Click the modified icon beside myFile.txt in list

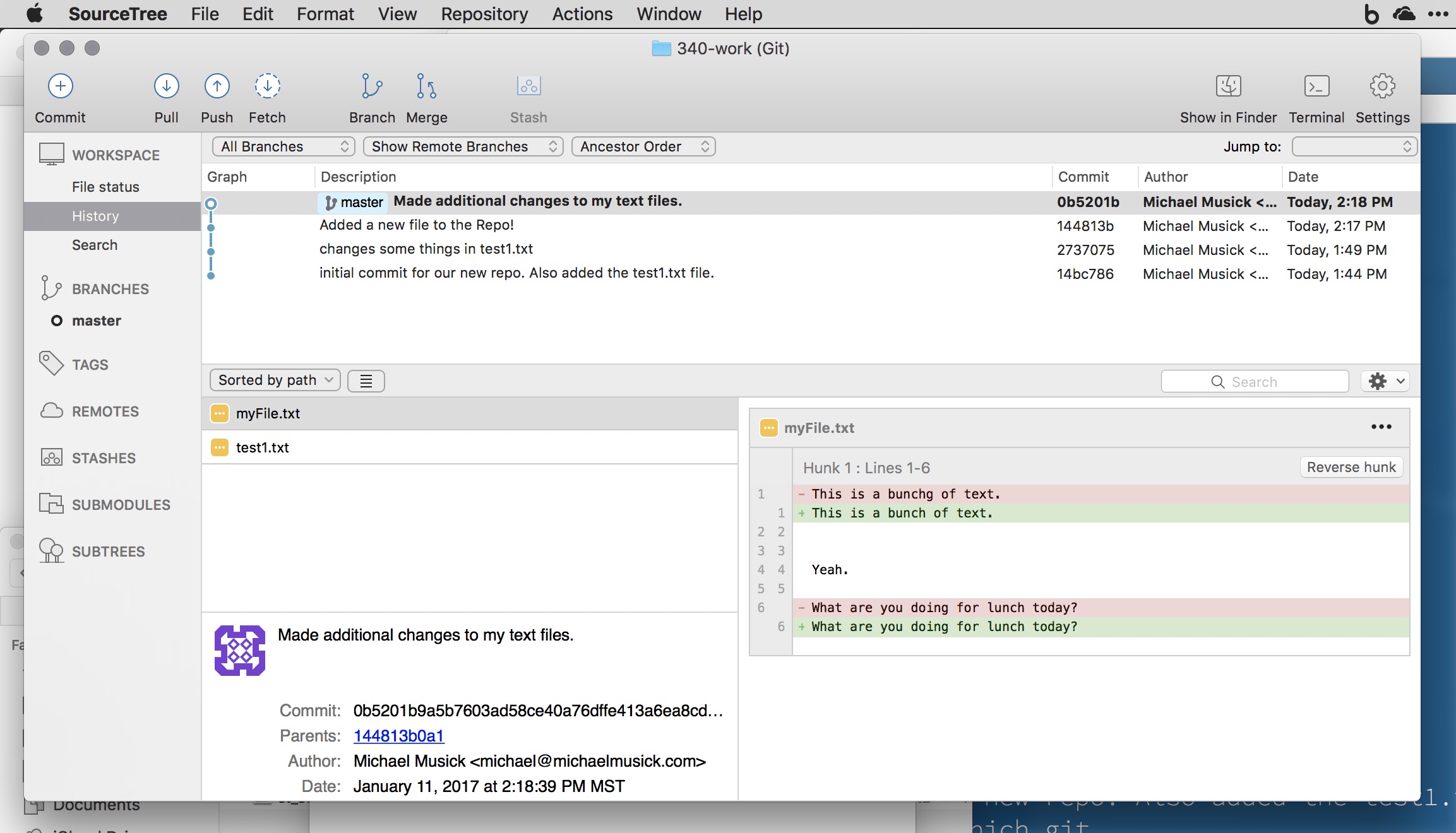click(x=219, y=413)
